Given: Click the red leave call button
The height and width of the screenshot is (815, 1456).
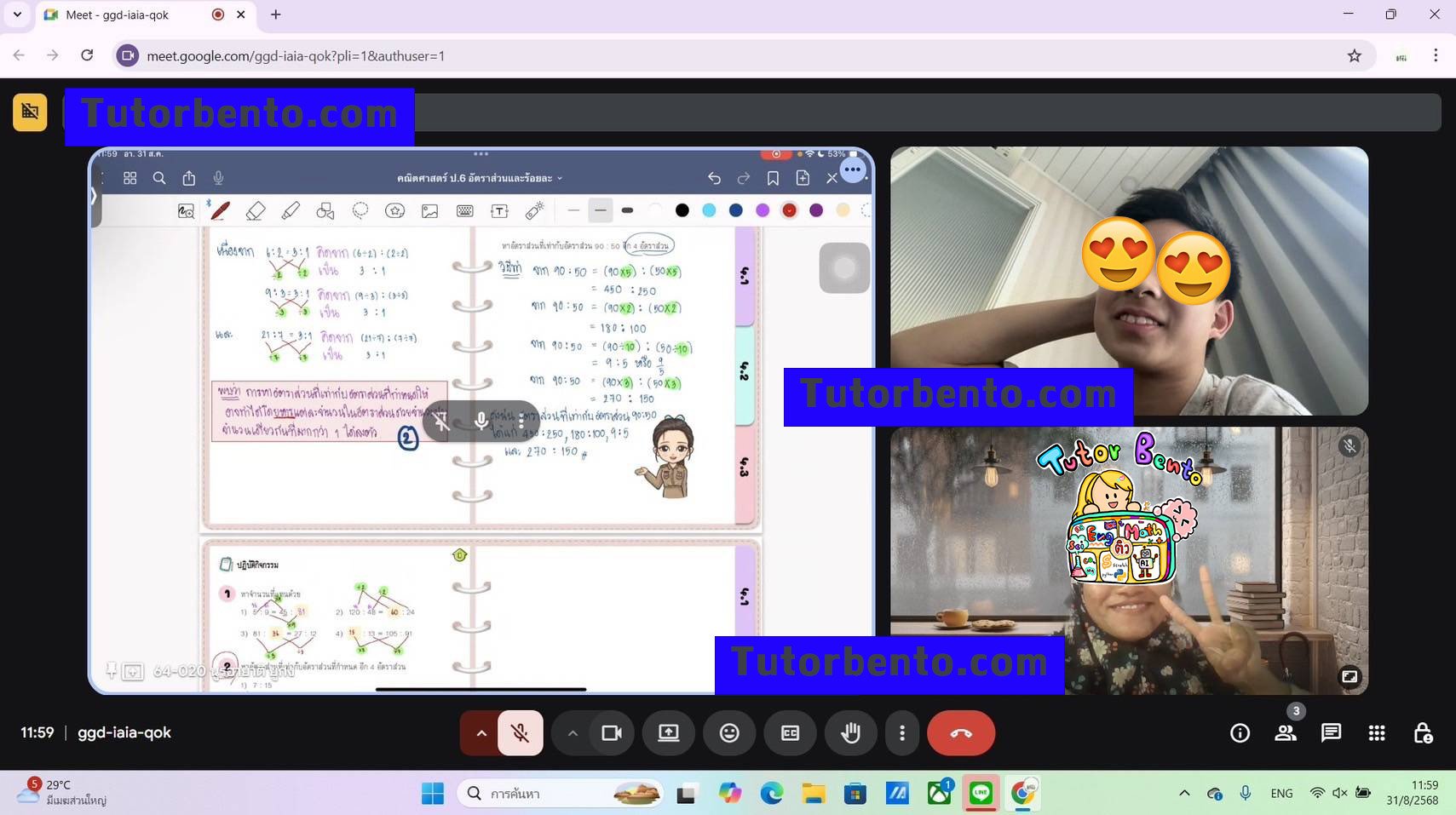Looking at the screenshot, I should pos(961,732).
